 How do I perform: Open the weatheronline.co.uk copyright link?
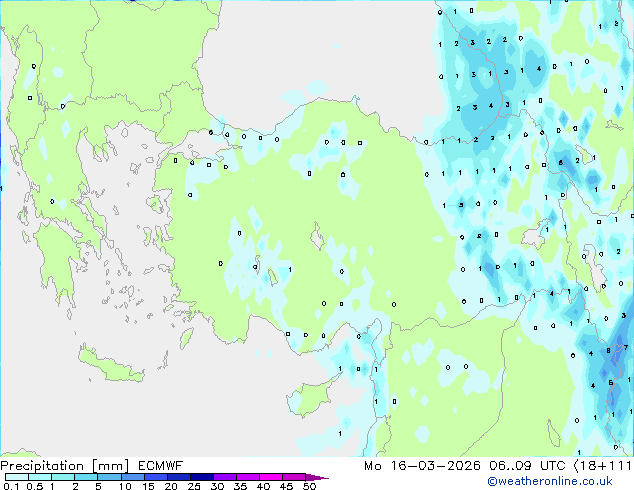point(550,481)
